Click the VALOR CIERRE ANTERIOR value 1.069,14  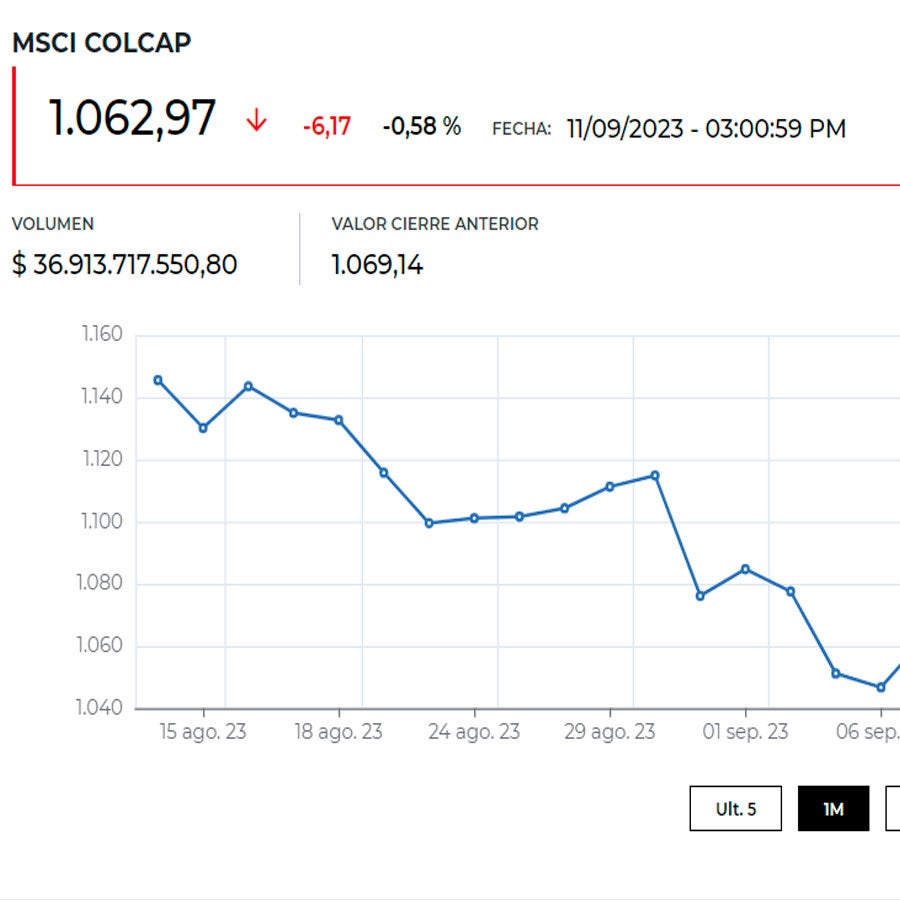[x=377, y=265]
